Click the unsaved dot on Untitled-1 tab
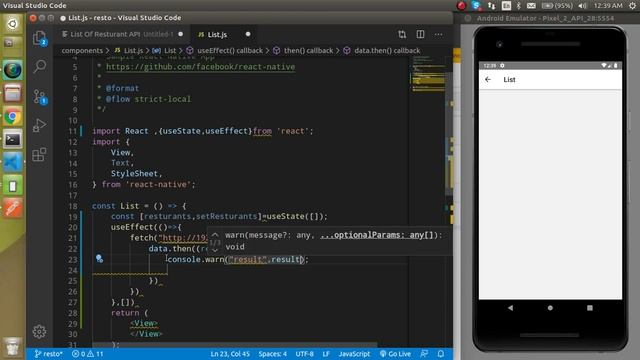 click(180, 34)
